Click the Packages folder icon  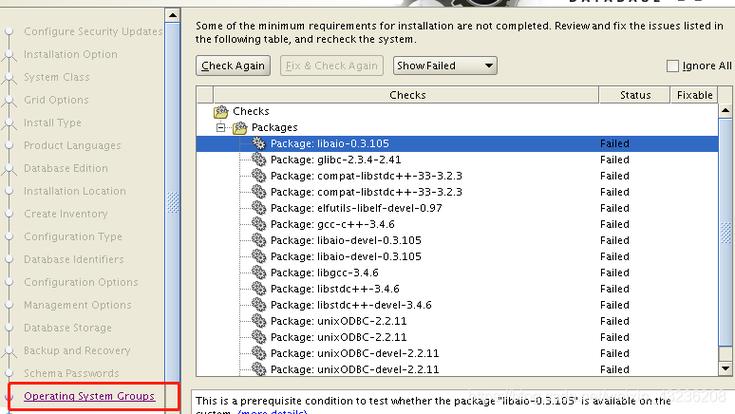240,128
